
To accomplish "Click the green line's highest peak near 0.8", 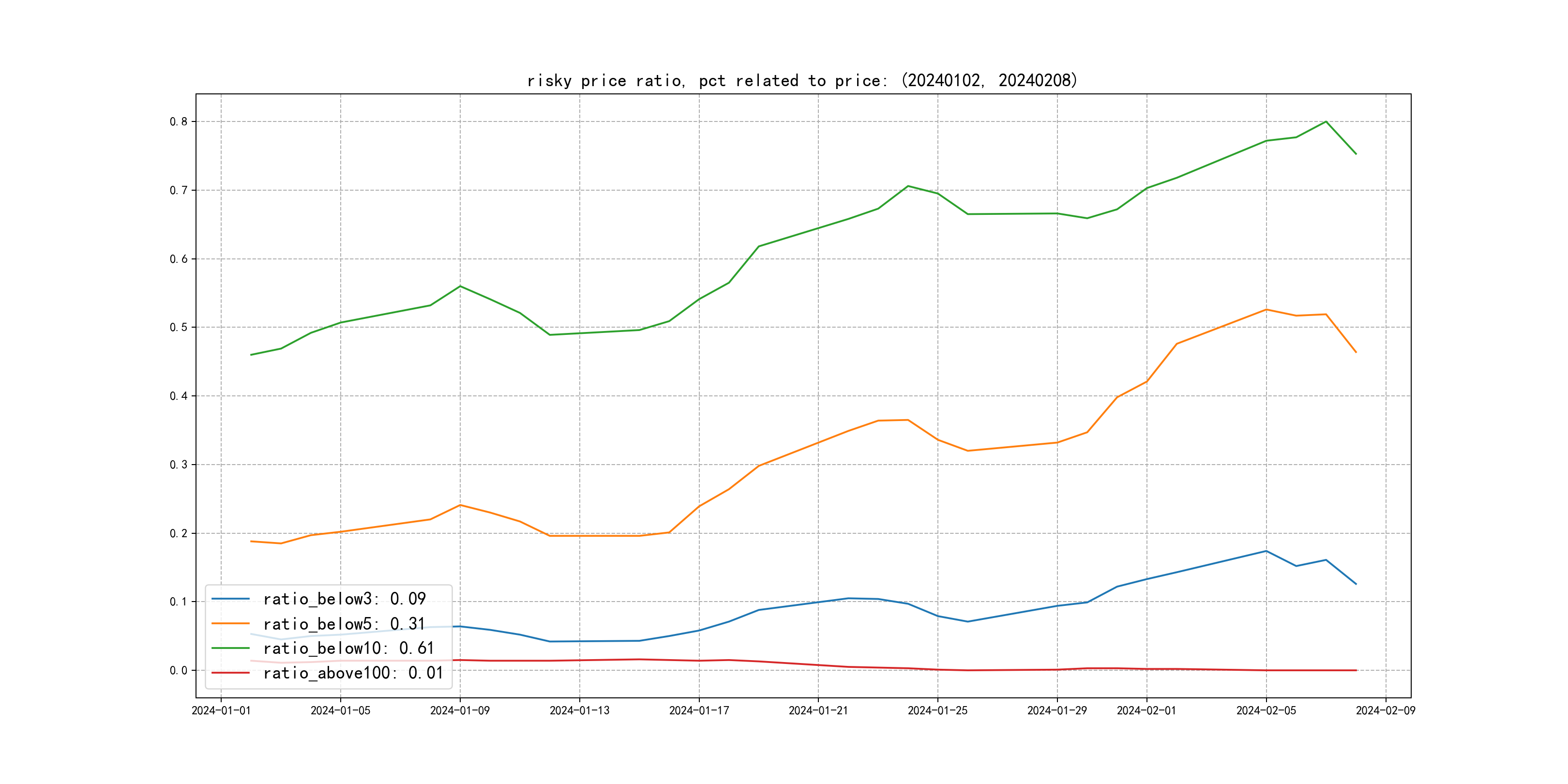I will tap(1326, 122).
